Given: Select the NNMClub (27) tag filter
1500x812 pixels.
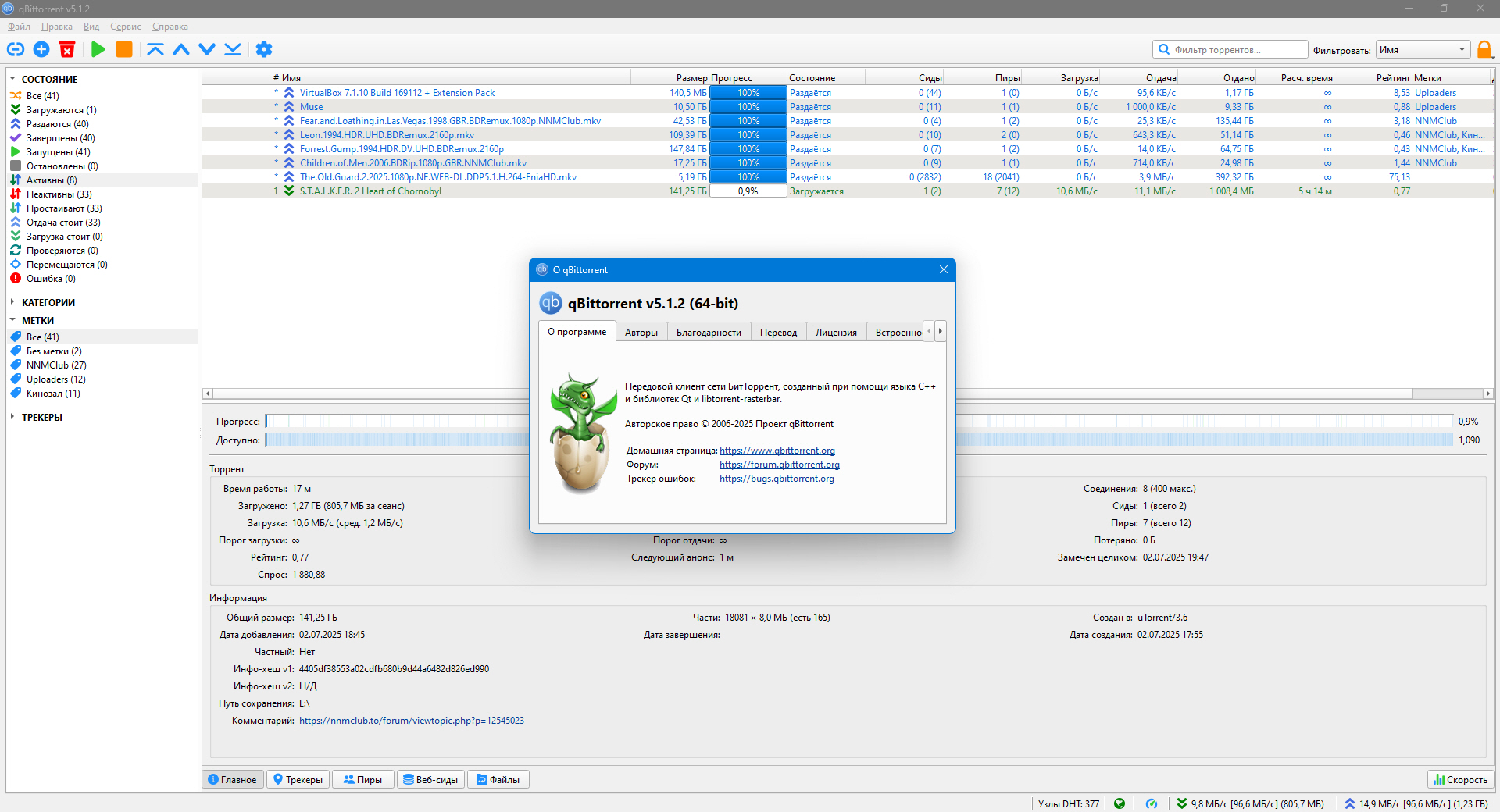Looking at the screenshot, I should 56,365.
